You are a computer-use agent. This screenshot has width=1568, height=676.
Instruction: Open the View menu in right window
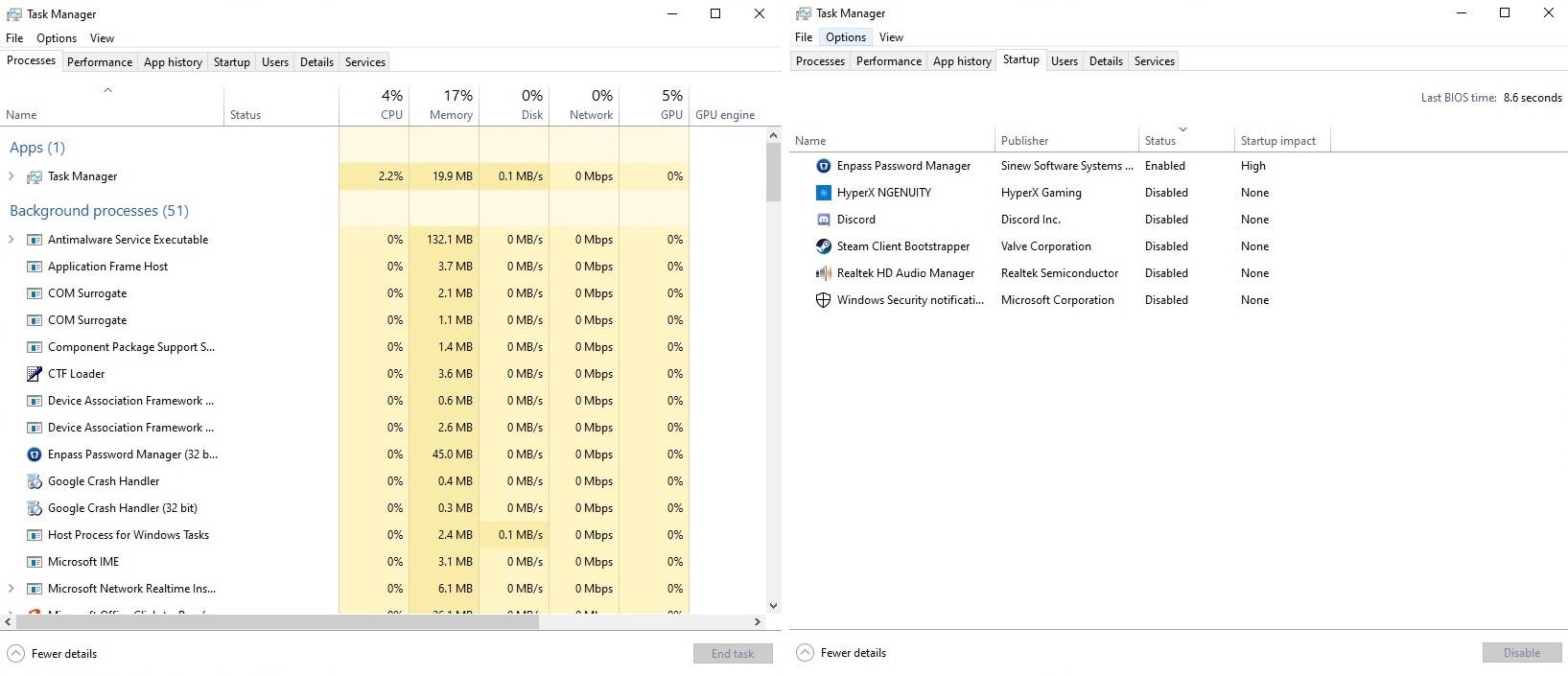click(x=891, y=37)
